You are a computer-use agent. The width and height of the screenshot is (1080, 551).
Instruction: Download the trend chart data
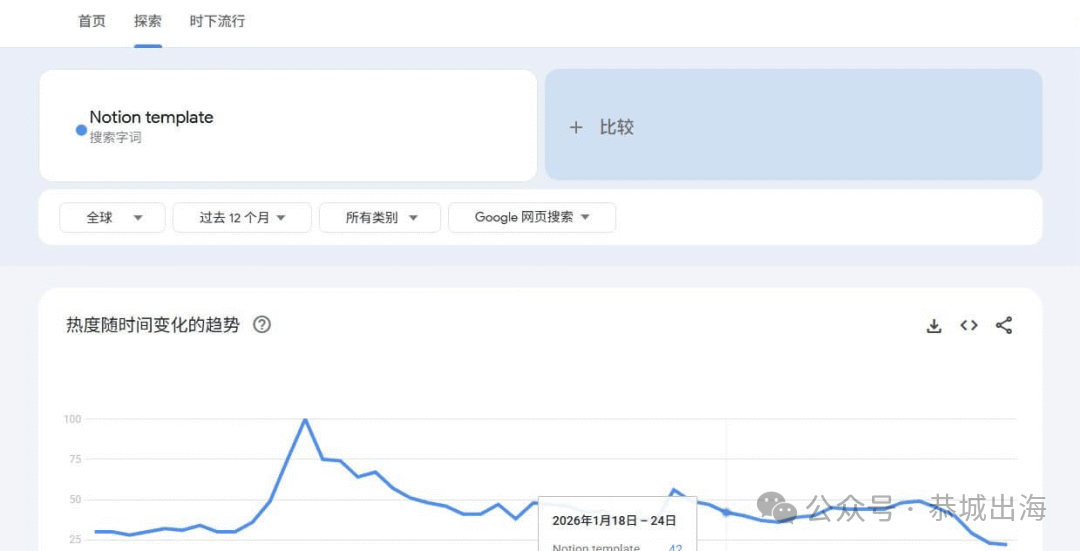click(x=934, y=326)
